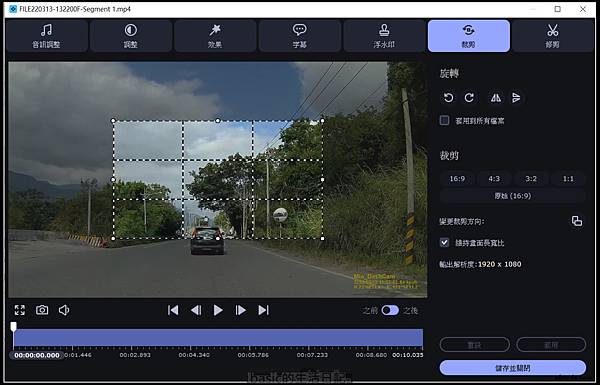Maximize the editor window
The image size is (600, 385).
tap(558, 9)
